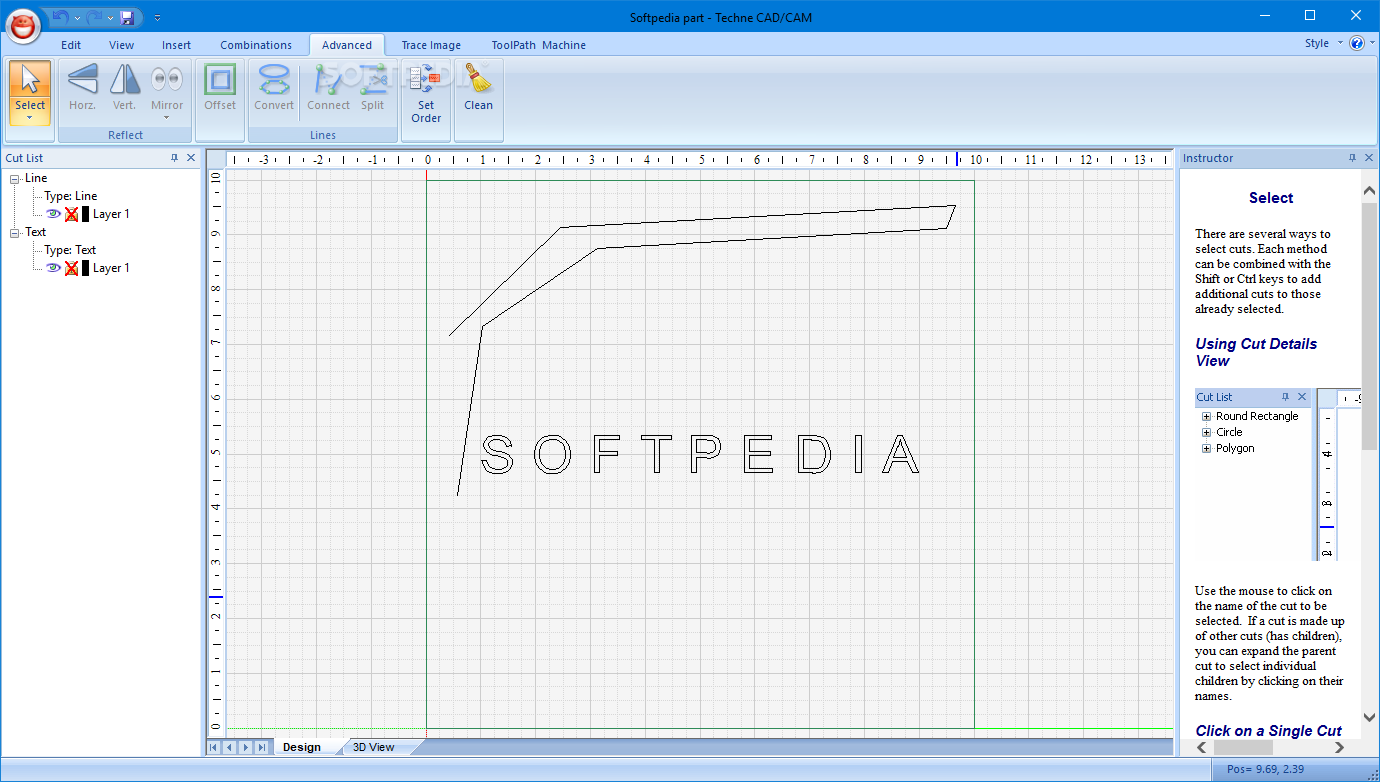Switch to the Edit ribbon tab
Viewport: 1380px width, 782px height.
(x=71, y=45)
